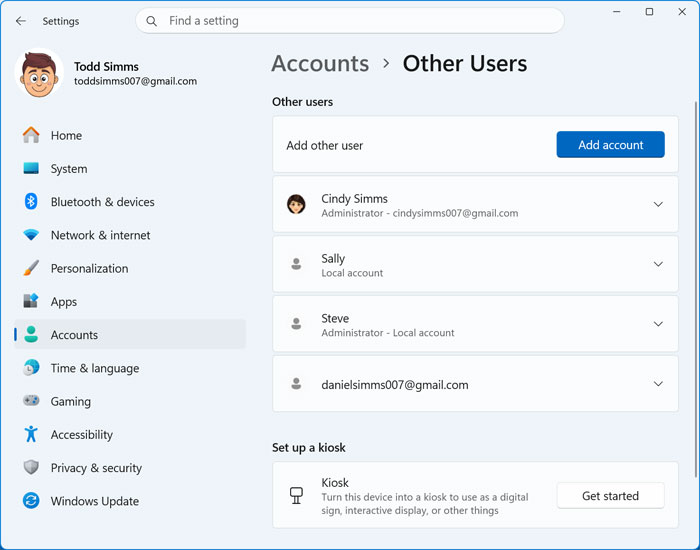Screen dimensions: 700x550
Task: Click the Time & language globe icon
Action: pos(31,367)
